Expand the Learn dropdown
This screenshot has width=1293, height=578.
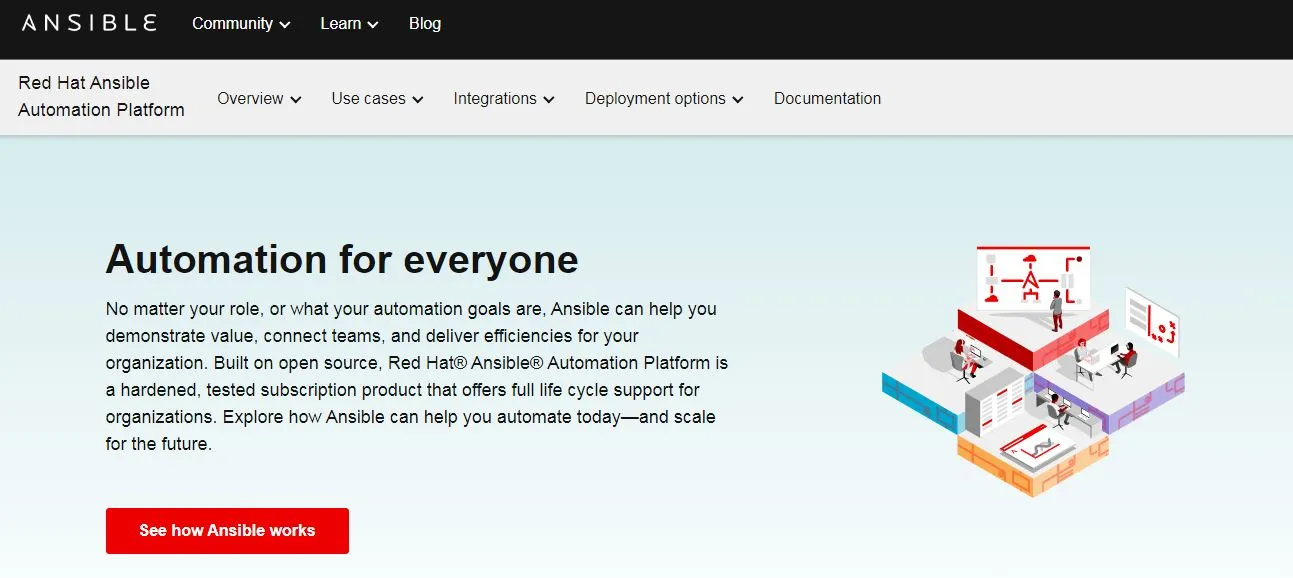(x=349, y=23)
